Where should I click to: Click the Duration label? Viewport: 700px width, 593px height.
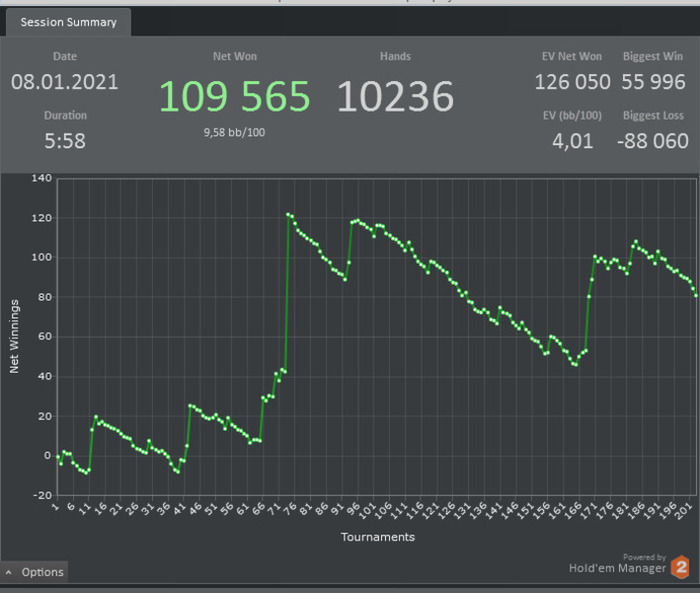(x=65, y=115)
